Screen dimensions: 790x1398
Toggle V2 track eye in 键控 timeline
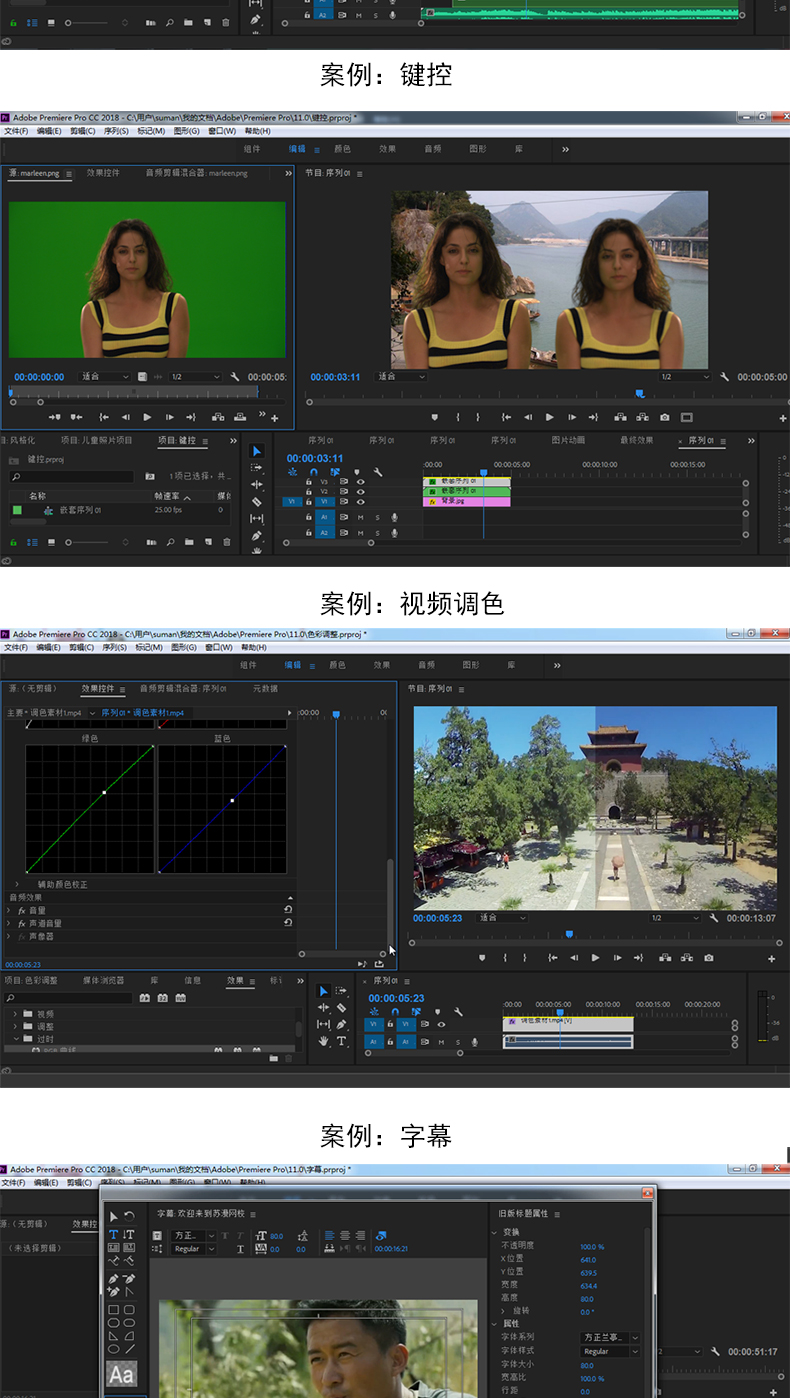pyautogui.click(x=361, y=491)
